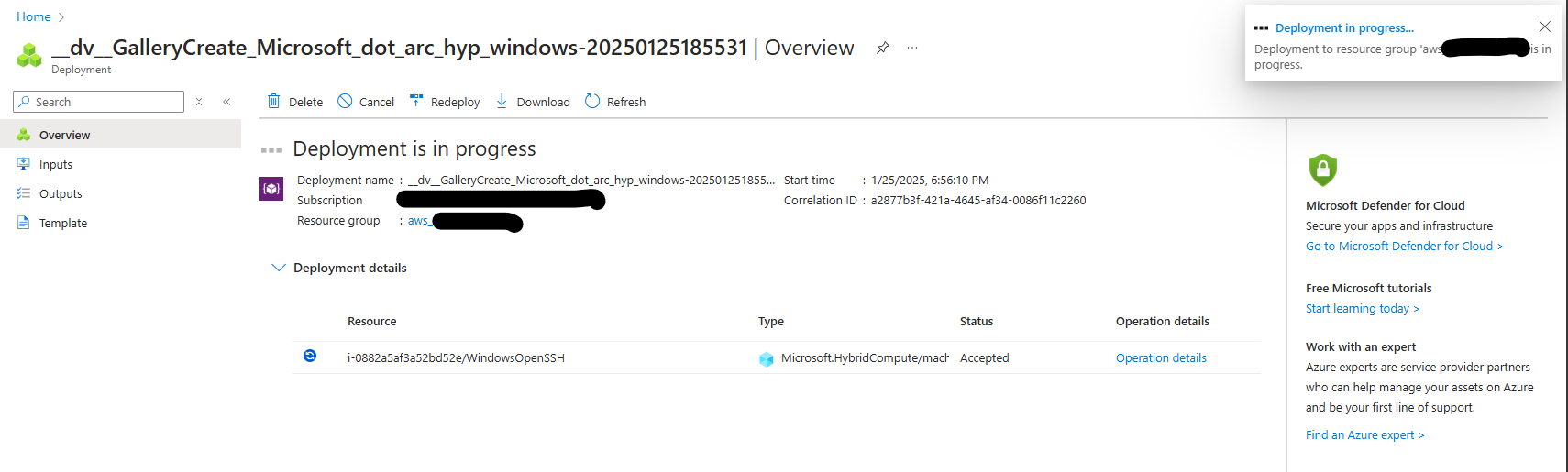Image resolution: width=1568 pixels, height=472 pixels.
Task: Dismiss the Deployment in progress notification
Action: pos(1545,27)
